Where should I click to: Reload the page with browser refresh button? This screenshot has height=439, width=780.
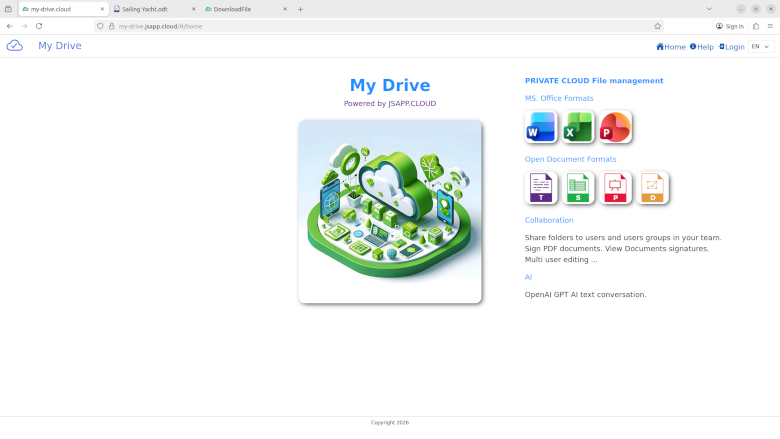point(39,26)
